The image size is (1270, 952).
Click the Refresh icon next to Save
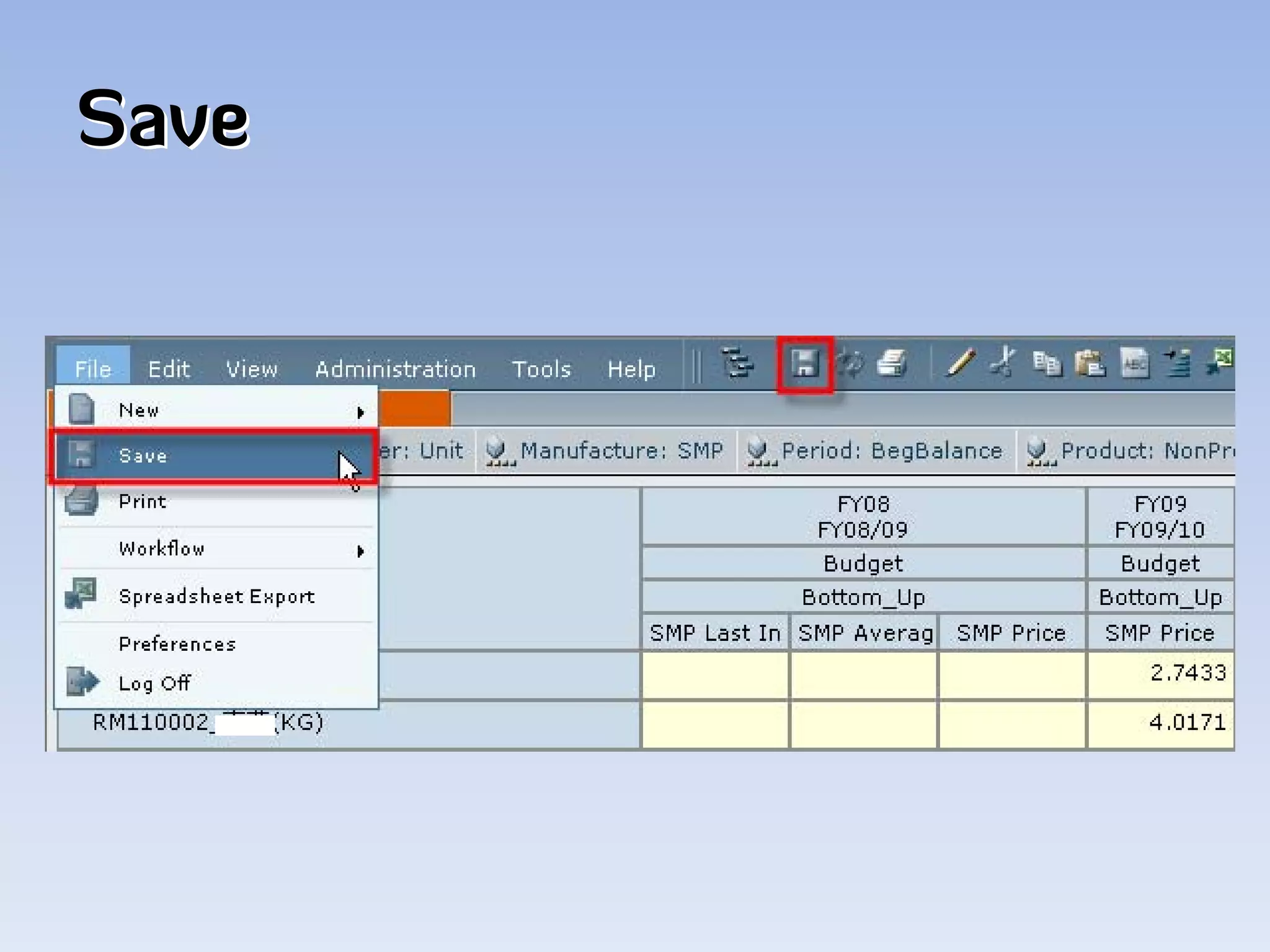[851, 363]
